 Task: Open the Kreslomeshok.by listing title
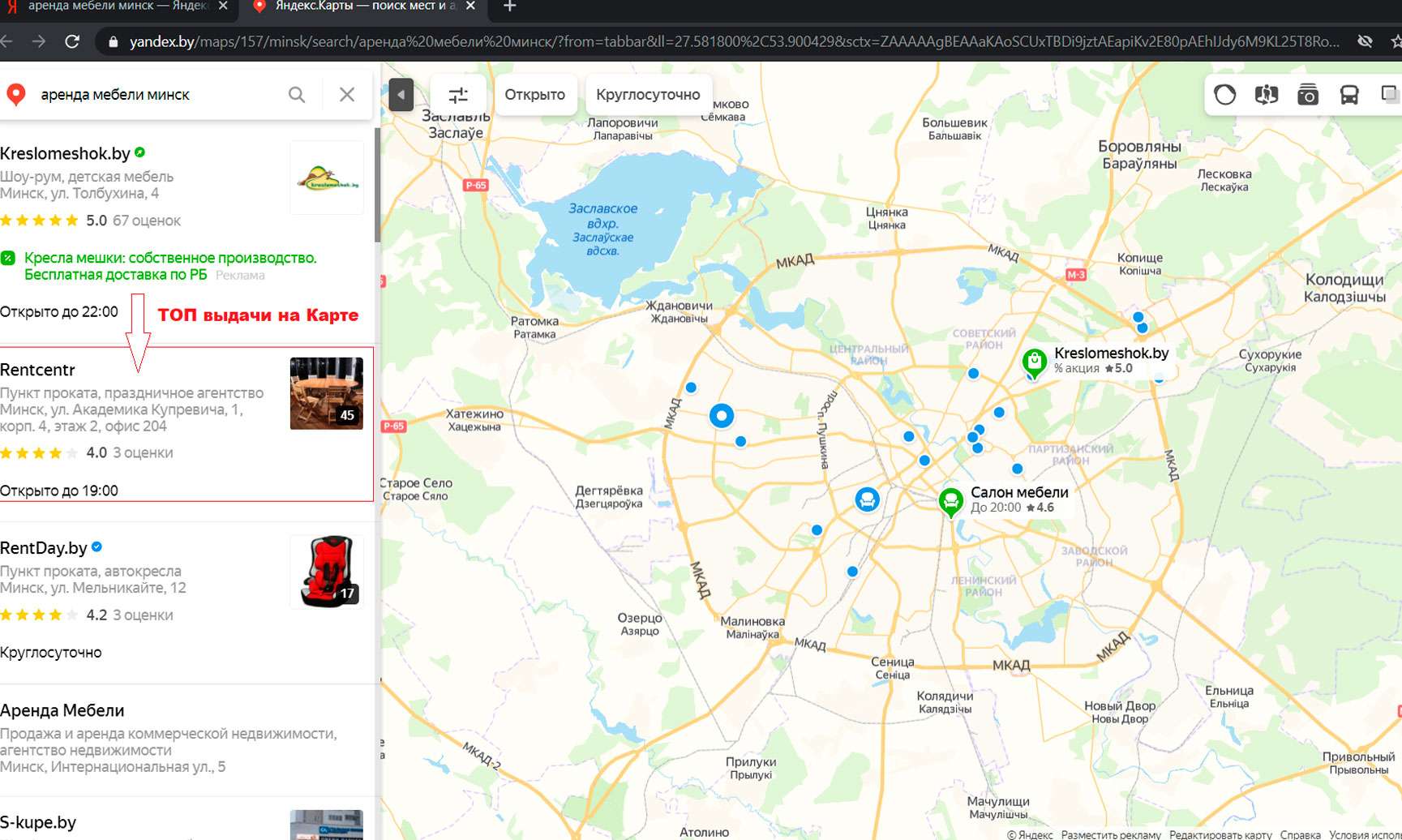(65, 153)
